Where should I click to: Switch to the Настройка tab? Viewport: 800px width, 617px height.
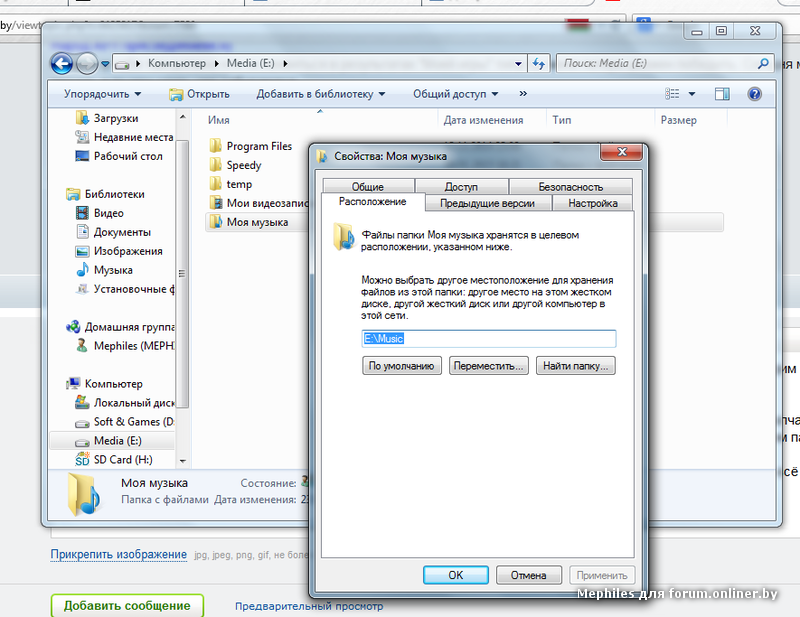pos(592,203)
